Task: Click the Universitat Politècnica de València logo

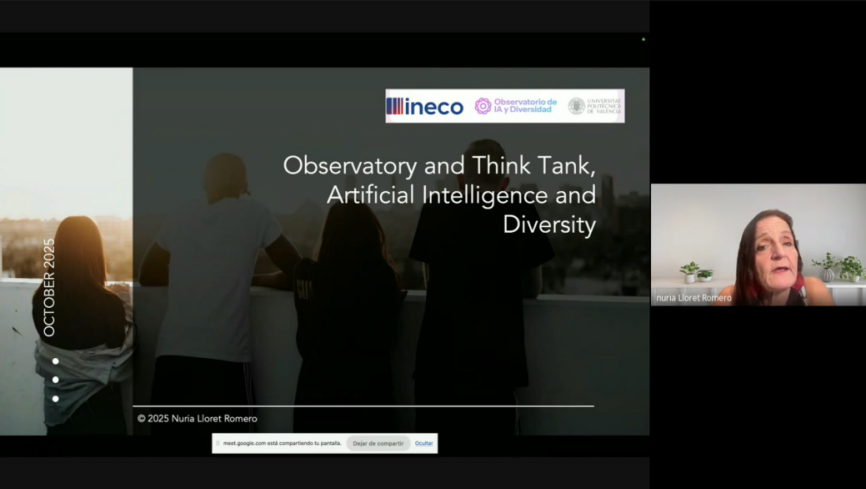Action: click(595, 106)
